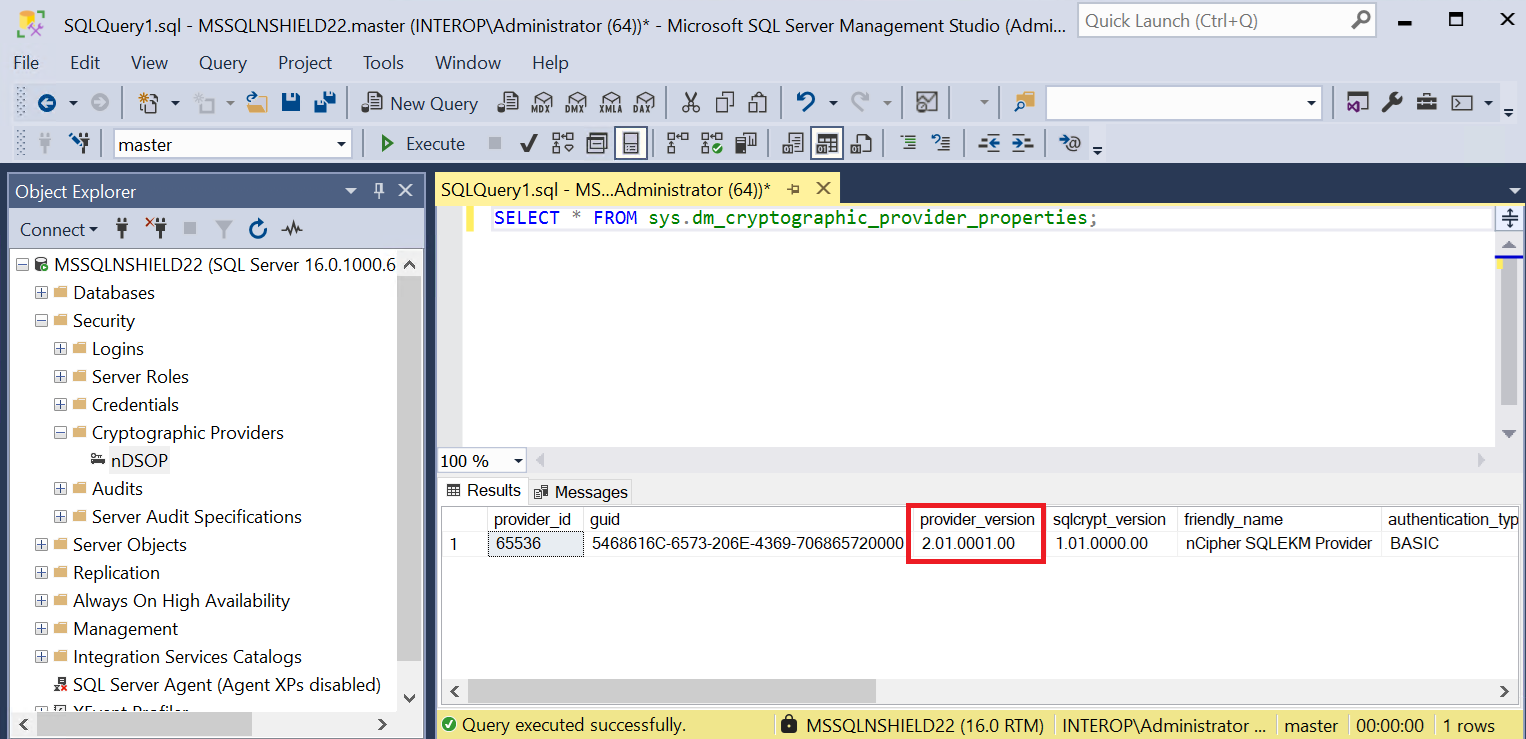1526x739 pixels.
Task: Expand the Databases node
Action: (42, 292)
